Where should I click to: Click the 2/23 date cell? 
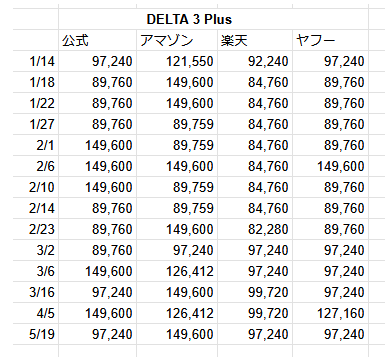(36, 229)
